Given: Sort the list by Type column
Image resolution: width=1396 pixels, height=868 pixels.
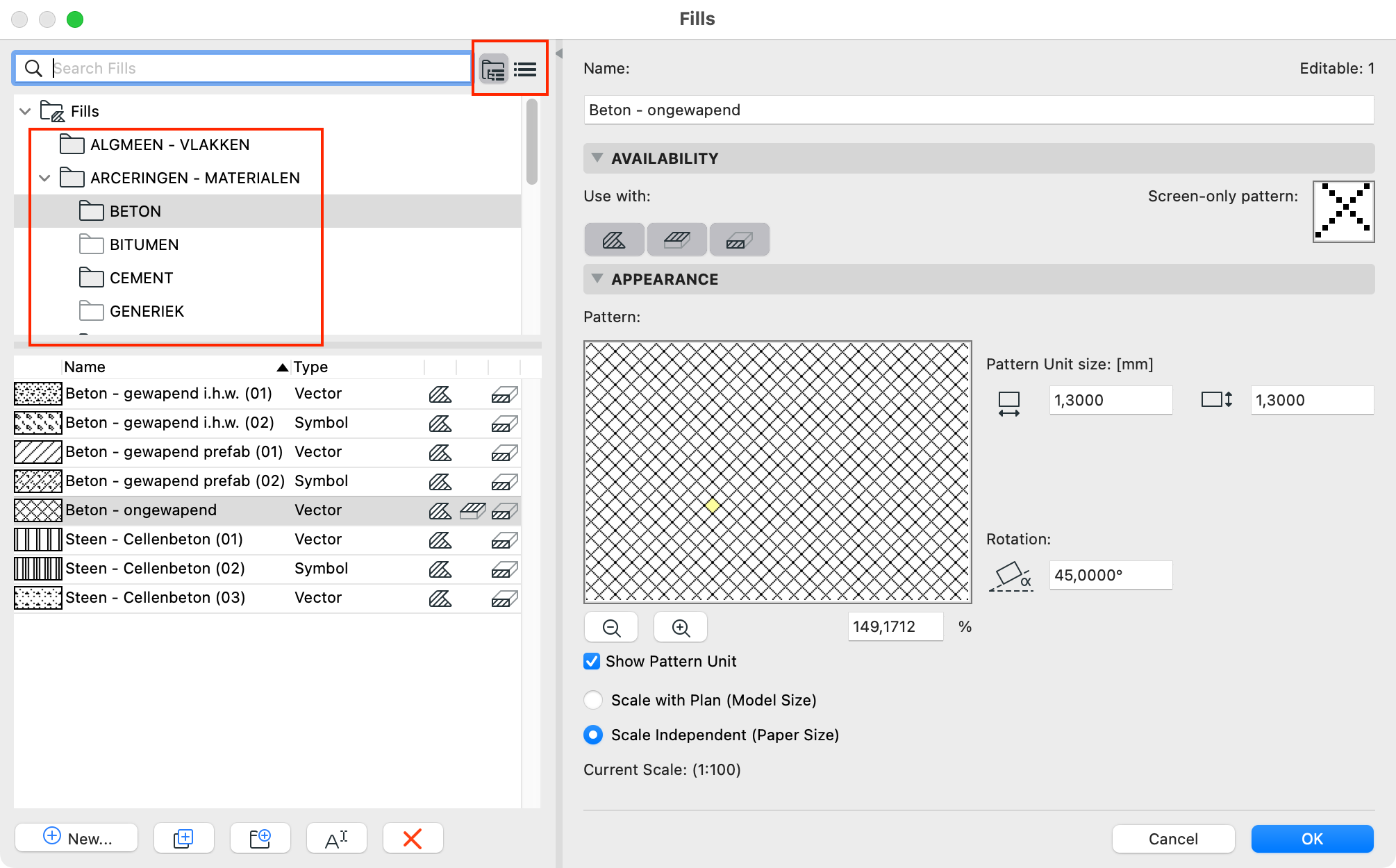Looking at the screenshot, I should click(x=357, y=367).
